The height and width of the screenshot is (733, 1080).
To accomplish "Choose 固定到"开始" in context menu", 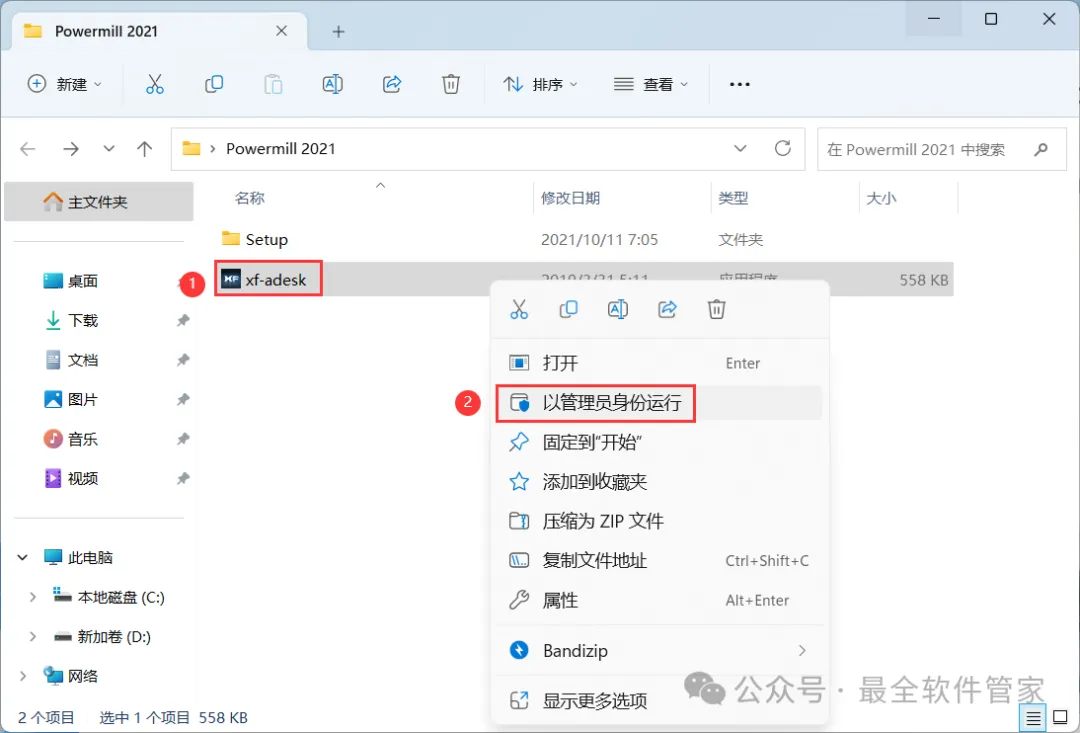I will pyautogui.click(x=659, y=442).
